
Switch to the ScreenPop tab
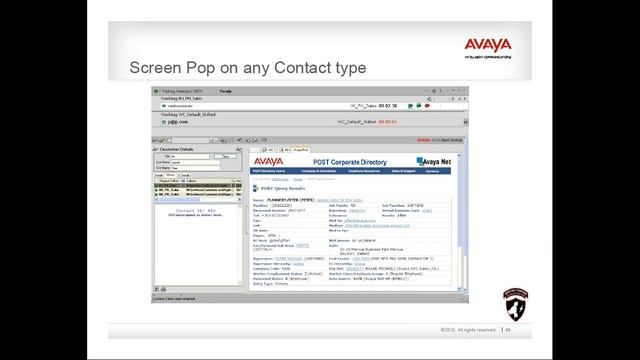point(301,150)
